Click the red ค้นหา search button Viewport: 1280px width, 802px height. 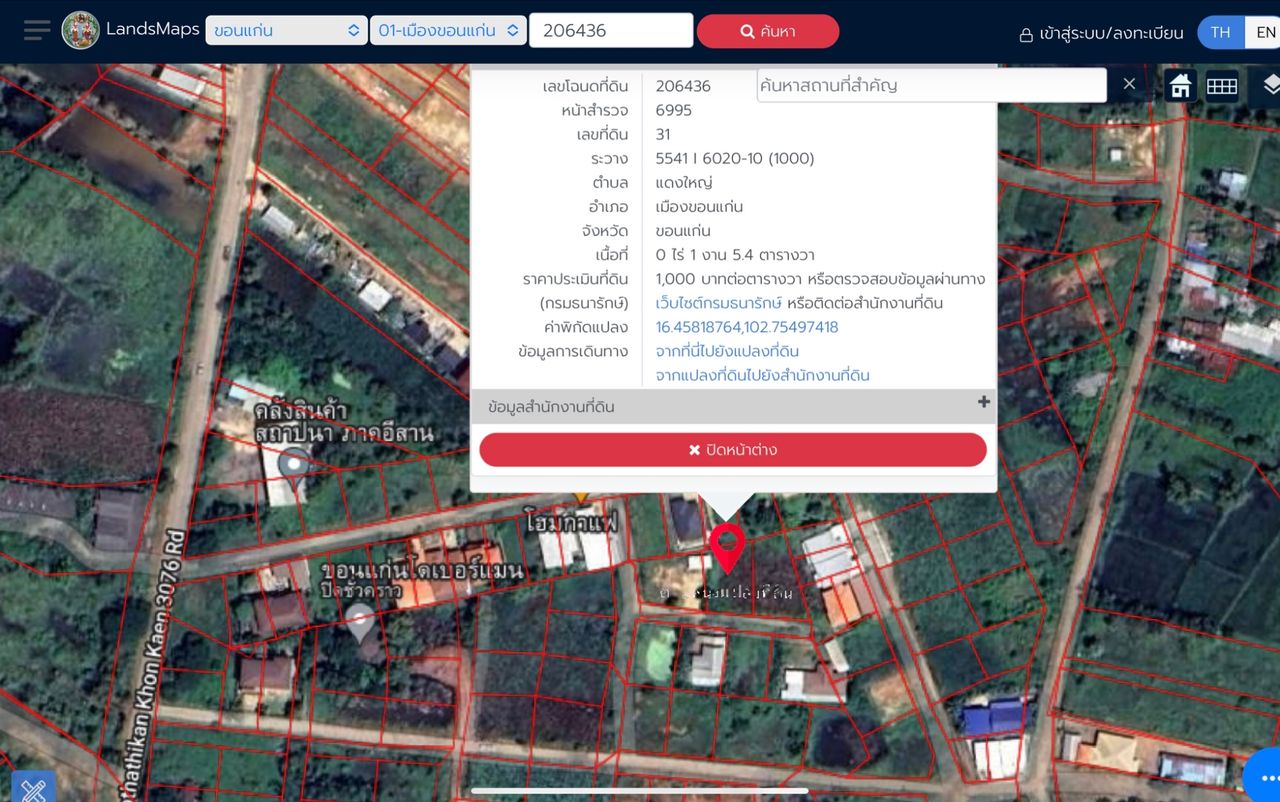pos(767,31)
